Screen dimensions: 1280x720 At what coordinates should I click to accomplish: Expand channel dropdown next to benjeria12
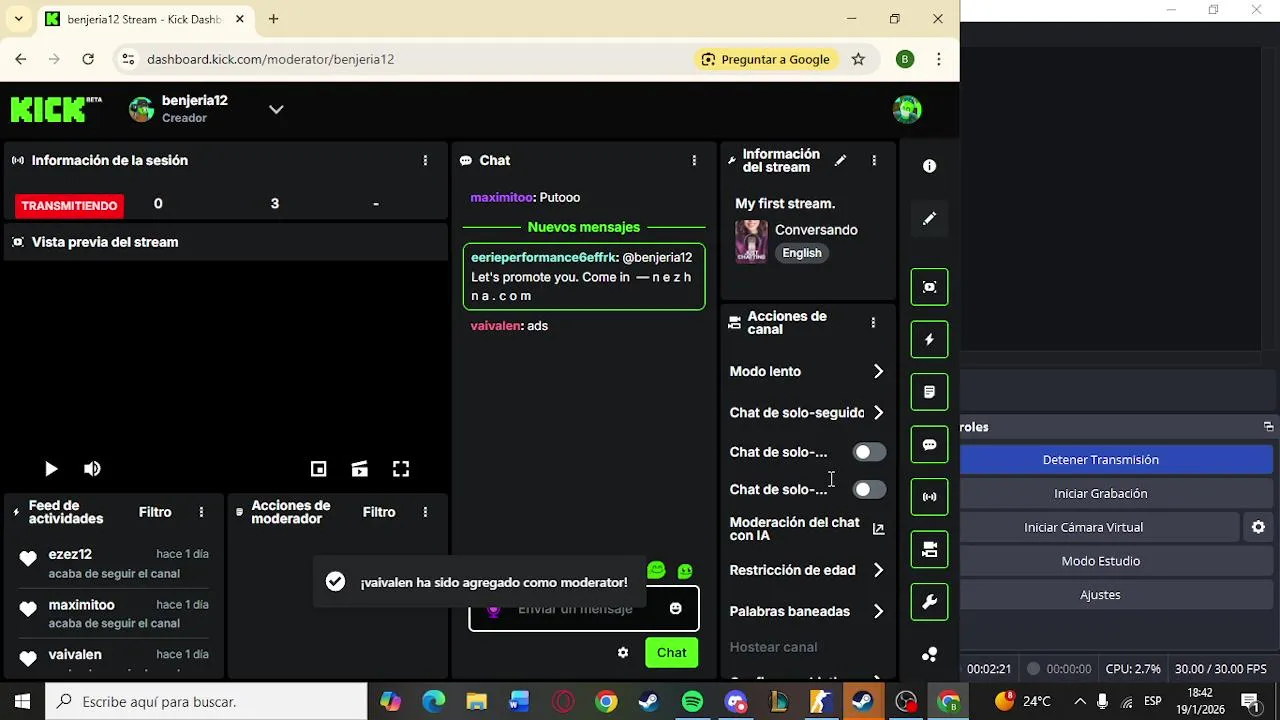click(276, 109)
